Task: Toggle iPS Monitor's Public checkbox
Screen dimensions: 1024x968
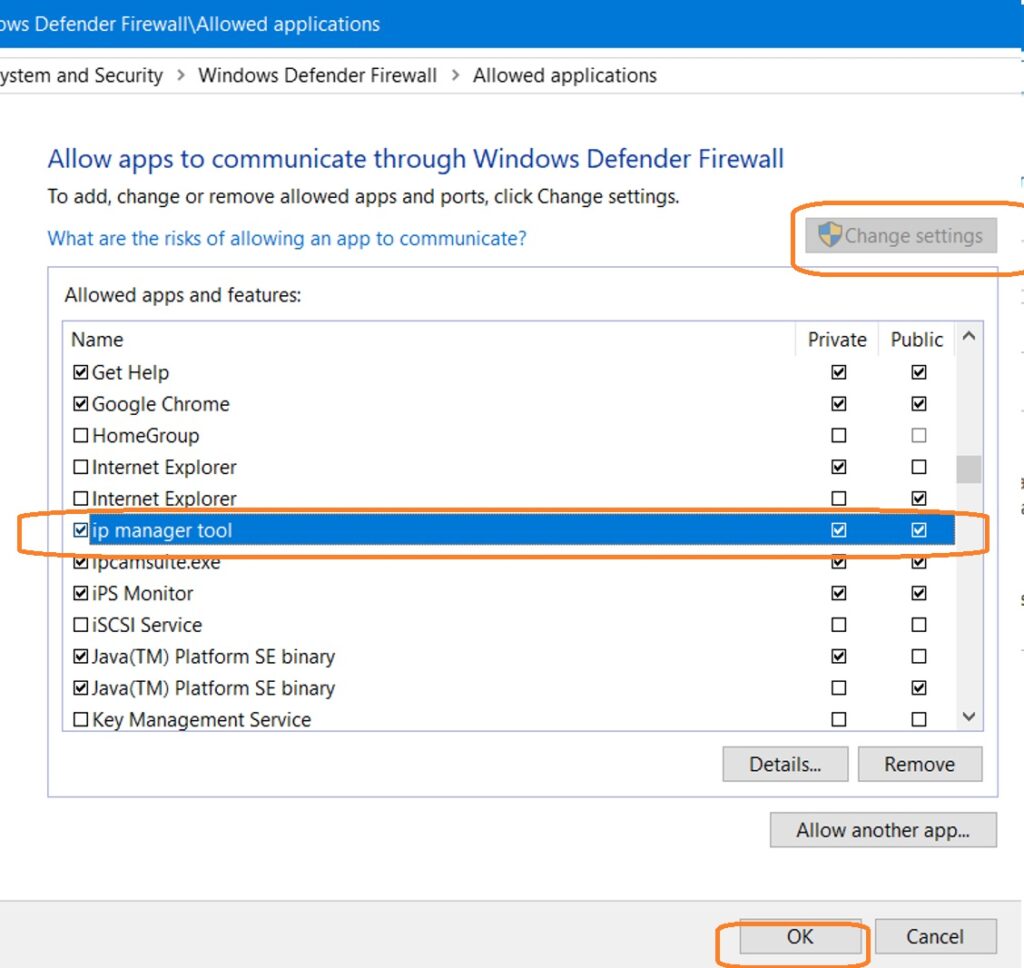Action: 918,593
